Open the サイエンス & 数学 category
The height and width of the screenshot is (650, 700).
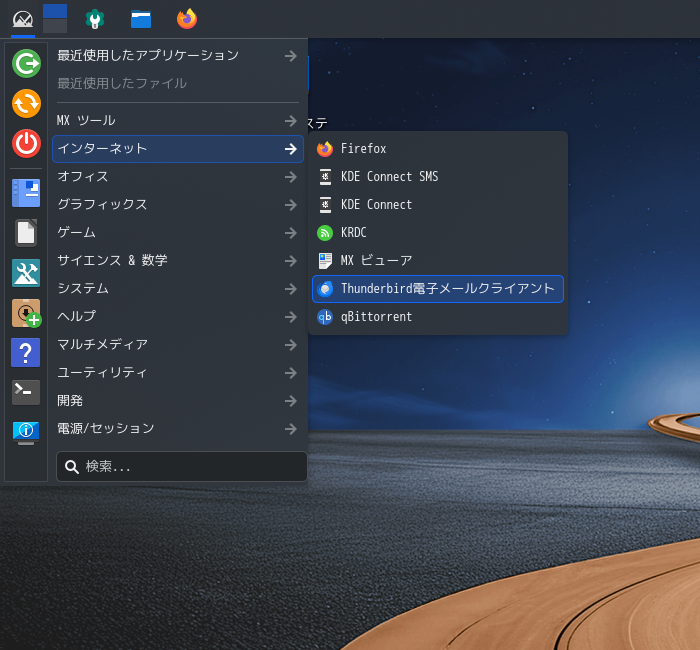pyautogui.click(x=178, y=261)
